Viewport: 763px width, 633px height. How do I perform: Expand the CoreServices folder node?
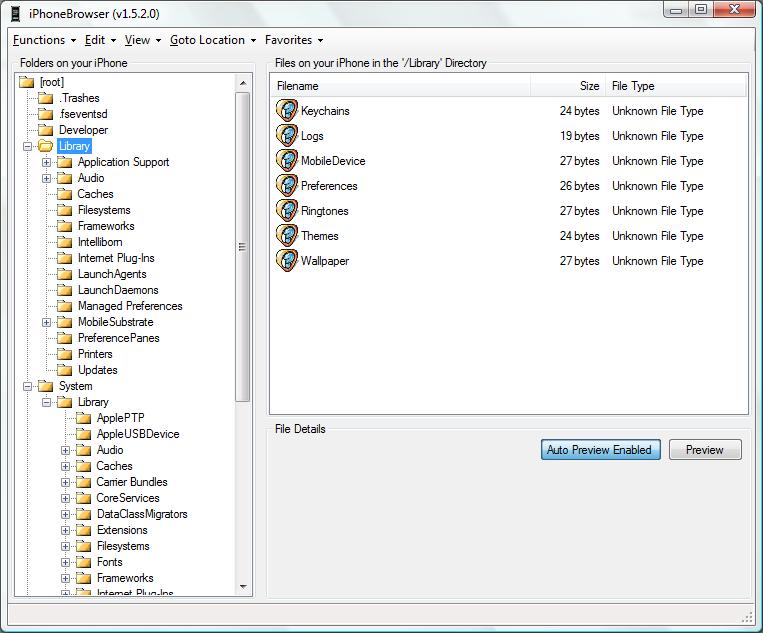coord(65,498)
